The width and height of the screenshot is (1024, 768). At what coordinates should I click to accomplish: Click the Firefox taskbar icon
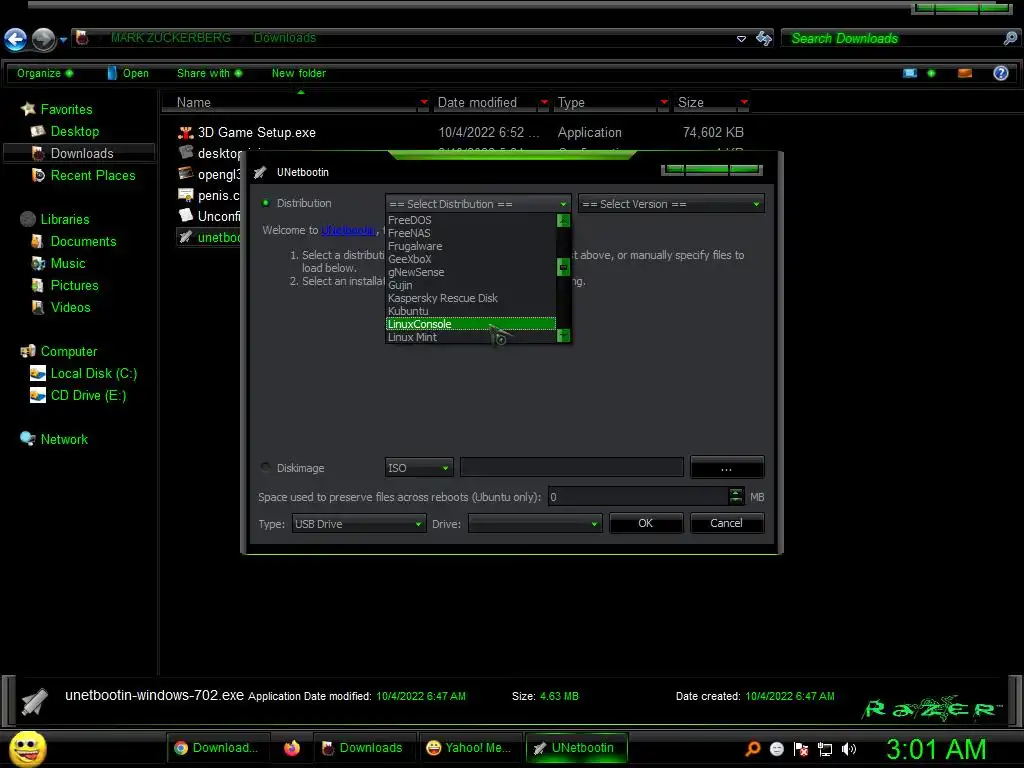[292, 748]
